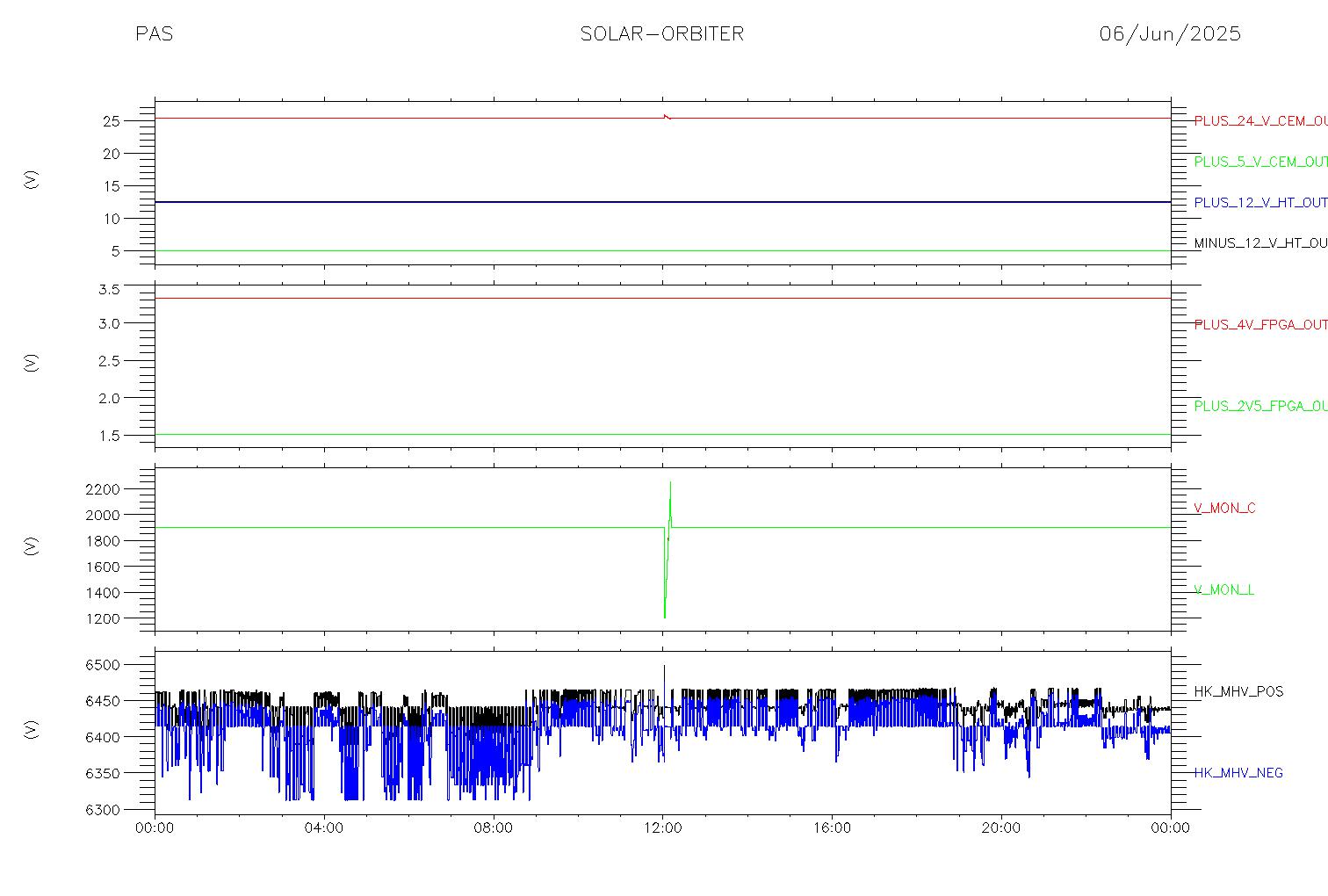Click the green V_MON_L spike peak
1328x896 pixels.
click(670, 482)
